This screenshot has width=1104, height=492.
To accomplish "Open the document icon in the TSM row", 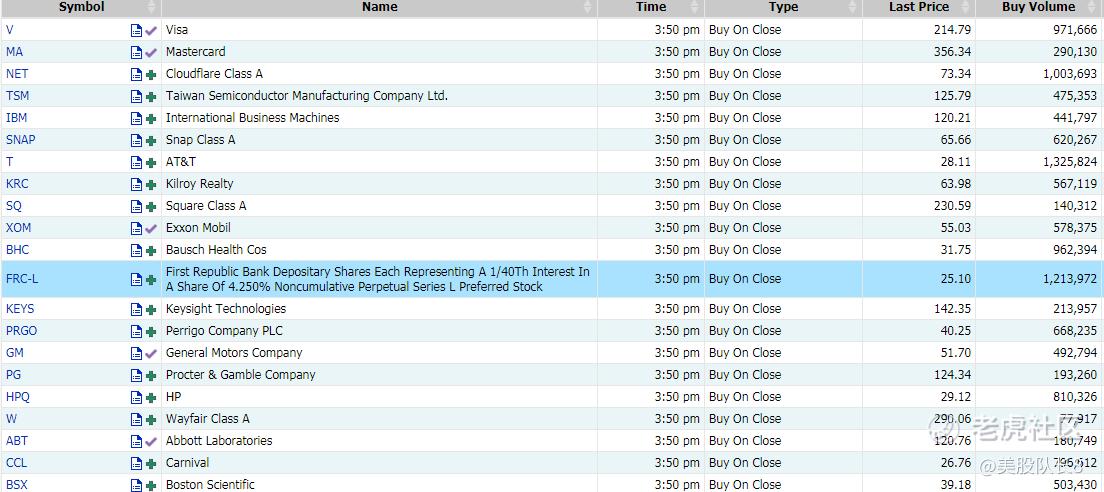I will [x=136, y=96].
